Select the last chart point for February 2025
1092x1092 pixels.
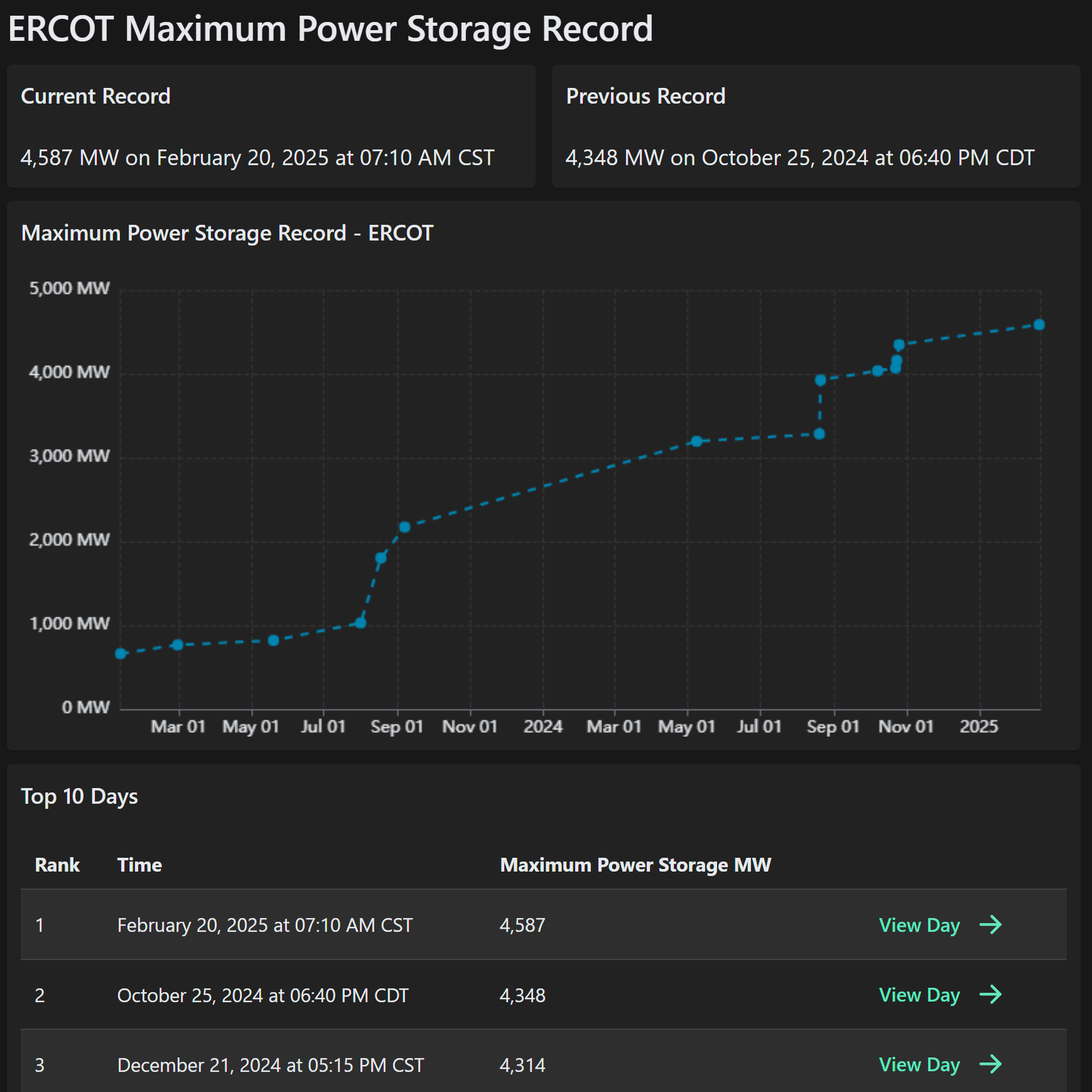click(1039, 325)
